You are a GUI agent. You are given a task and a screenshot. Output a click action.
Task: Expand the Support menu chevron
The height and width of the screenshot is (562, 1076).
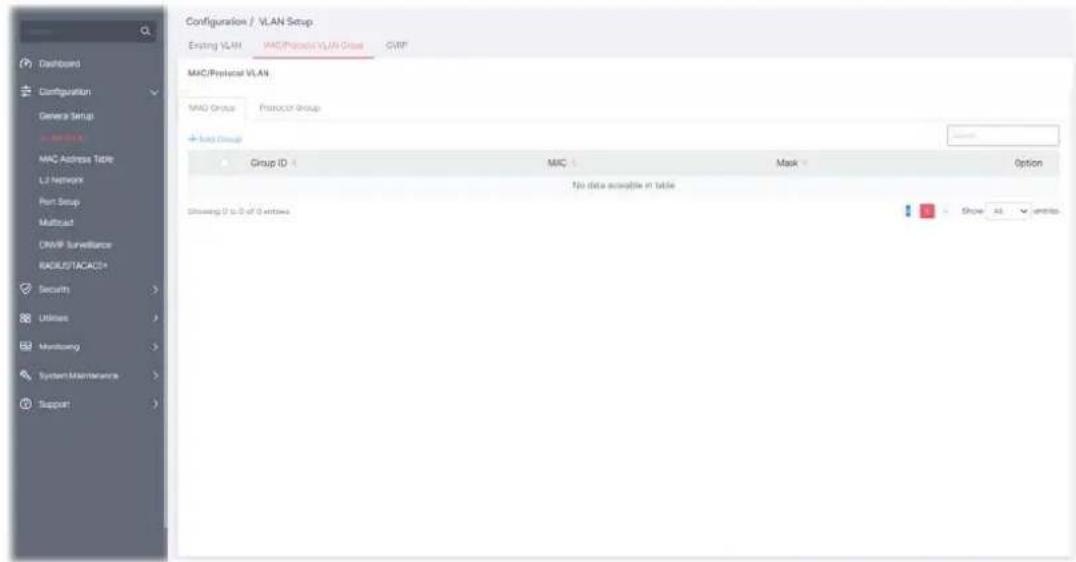coord(155,405)
